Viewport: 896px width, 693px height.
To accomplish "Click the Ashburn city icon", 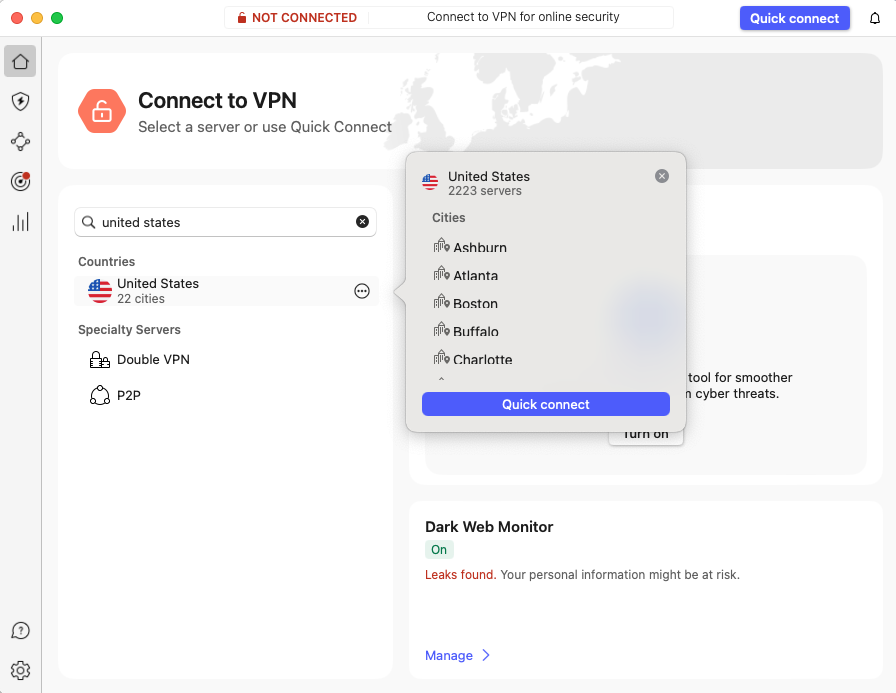I will pyautogui.click(x=441, y=246).
